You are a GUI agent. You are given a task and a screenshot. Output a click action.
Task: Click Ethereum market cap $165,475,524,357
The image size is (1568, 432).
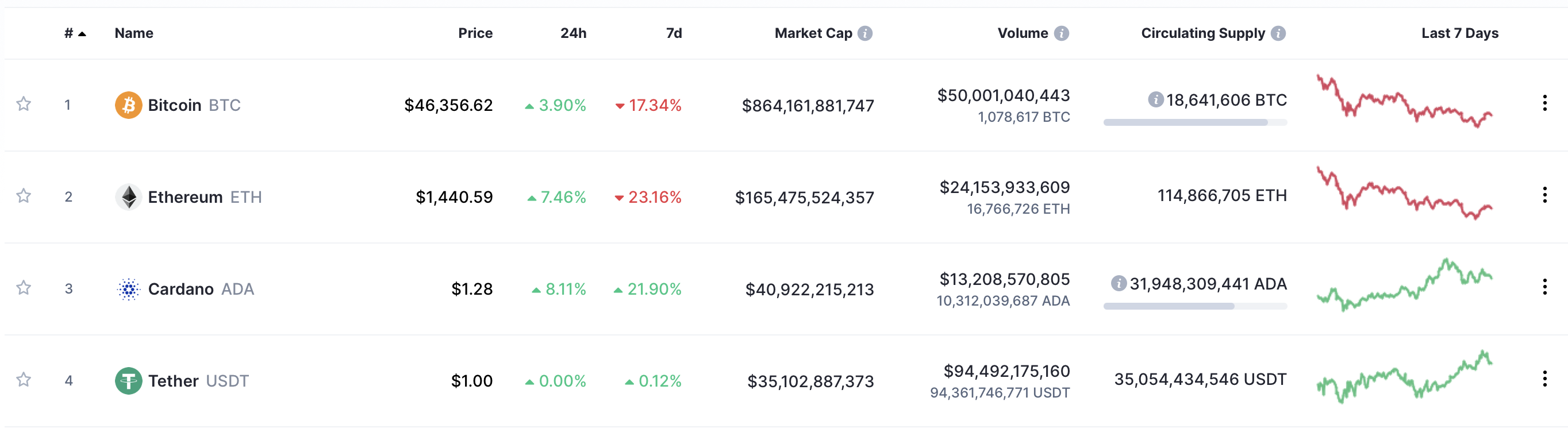(804, 198)
